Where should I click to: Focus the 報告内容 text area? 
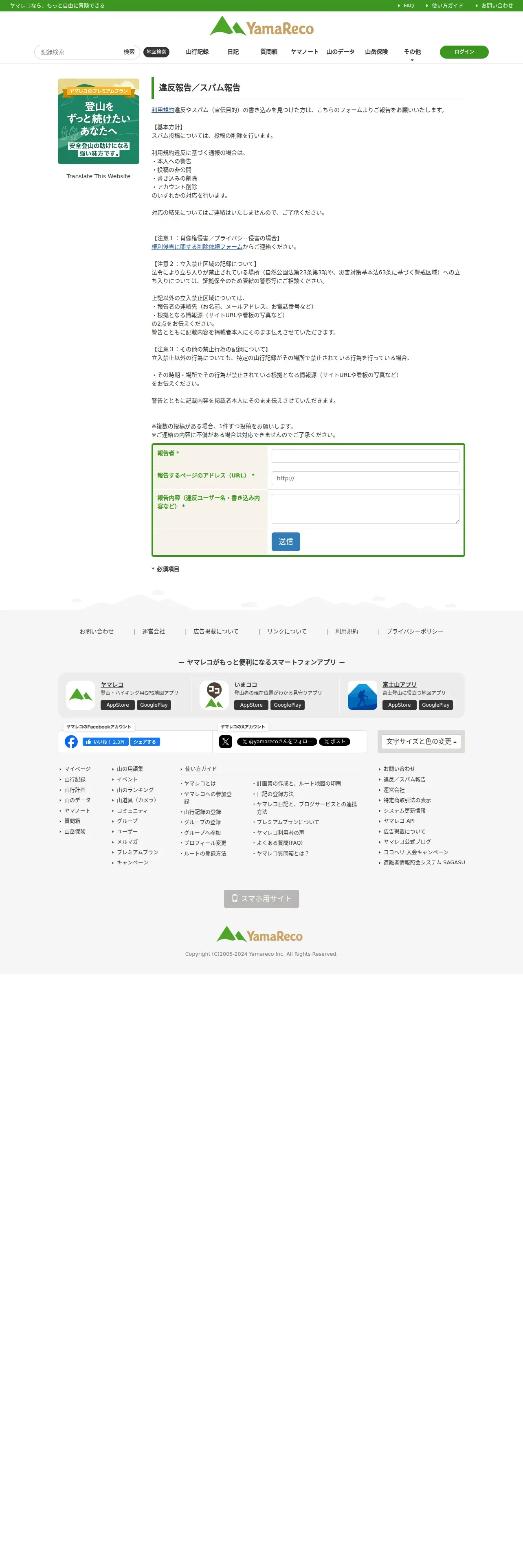pos(365,509)
